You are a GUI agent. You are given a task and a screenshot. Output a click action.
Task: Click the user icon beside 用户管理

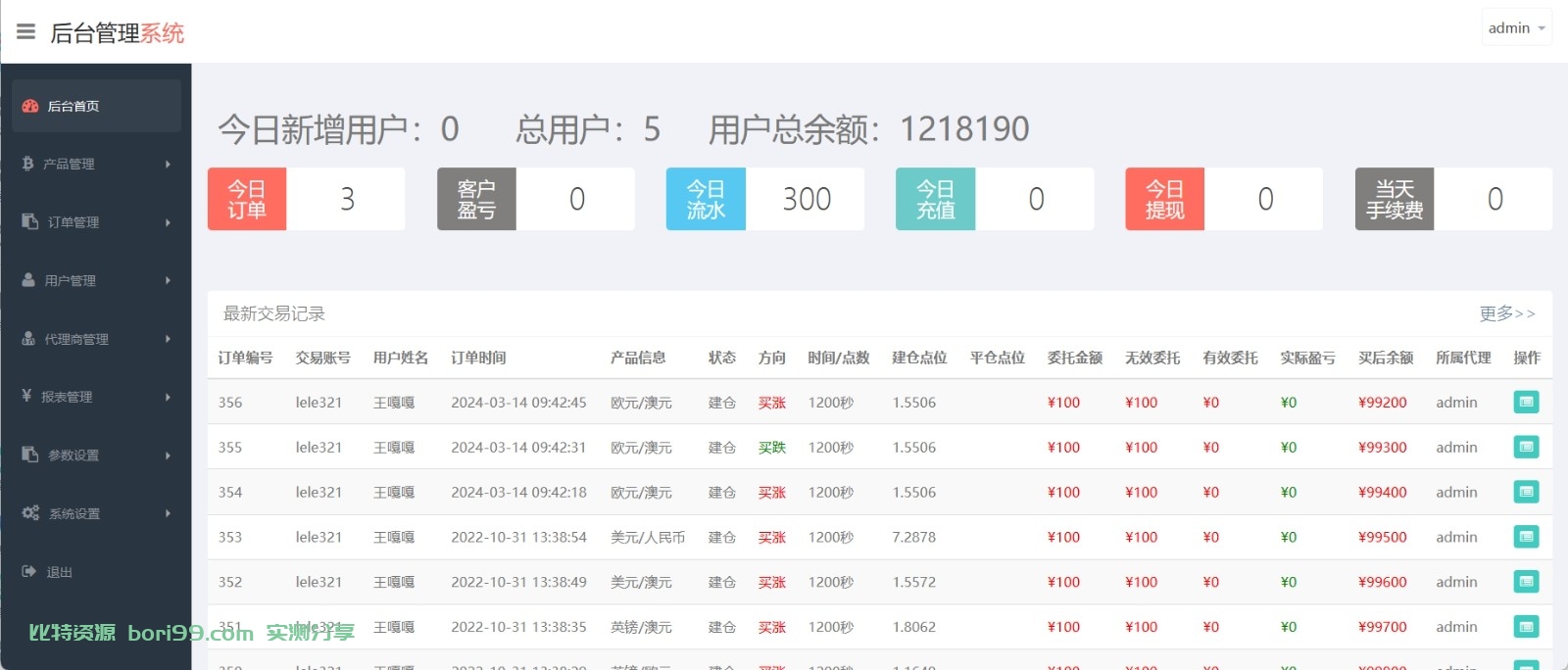point(28,279)
